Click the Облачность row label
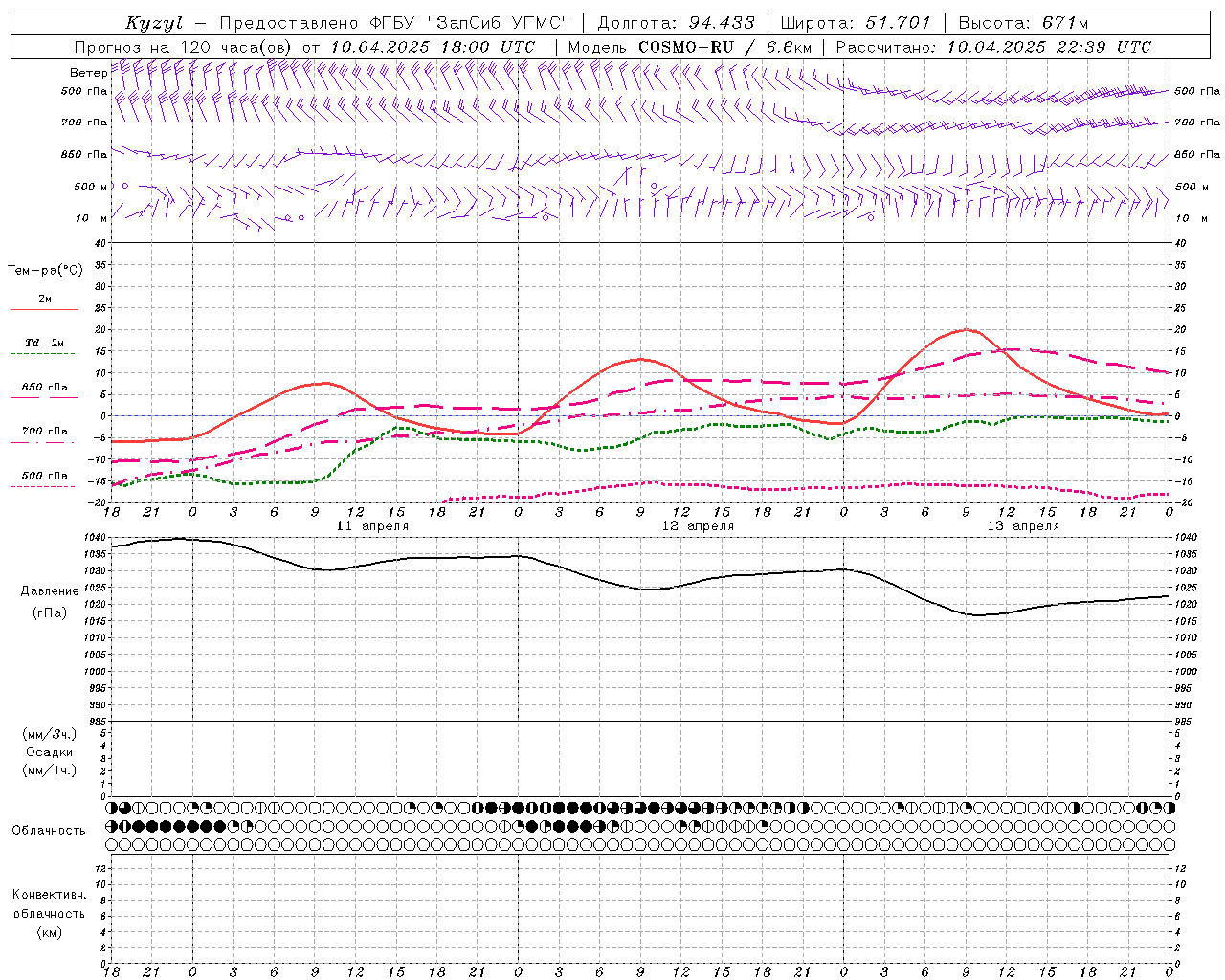Screen dimensions: 1225x980 tap(49, 830)
